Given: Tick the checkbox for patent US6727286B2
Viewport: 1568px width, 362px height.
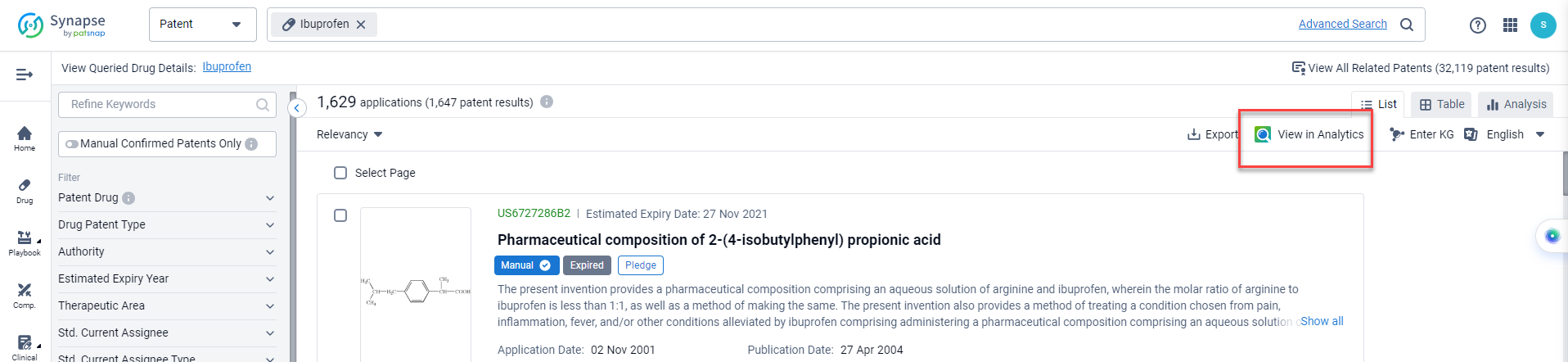Looking at the screenshot, I should pos(340,215).
